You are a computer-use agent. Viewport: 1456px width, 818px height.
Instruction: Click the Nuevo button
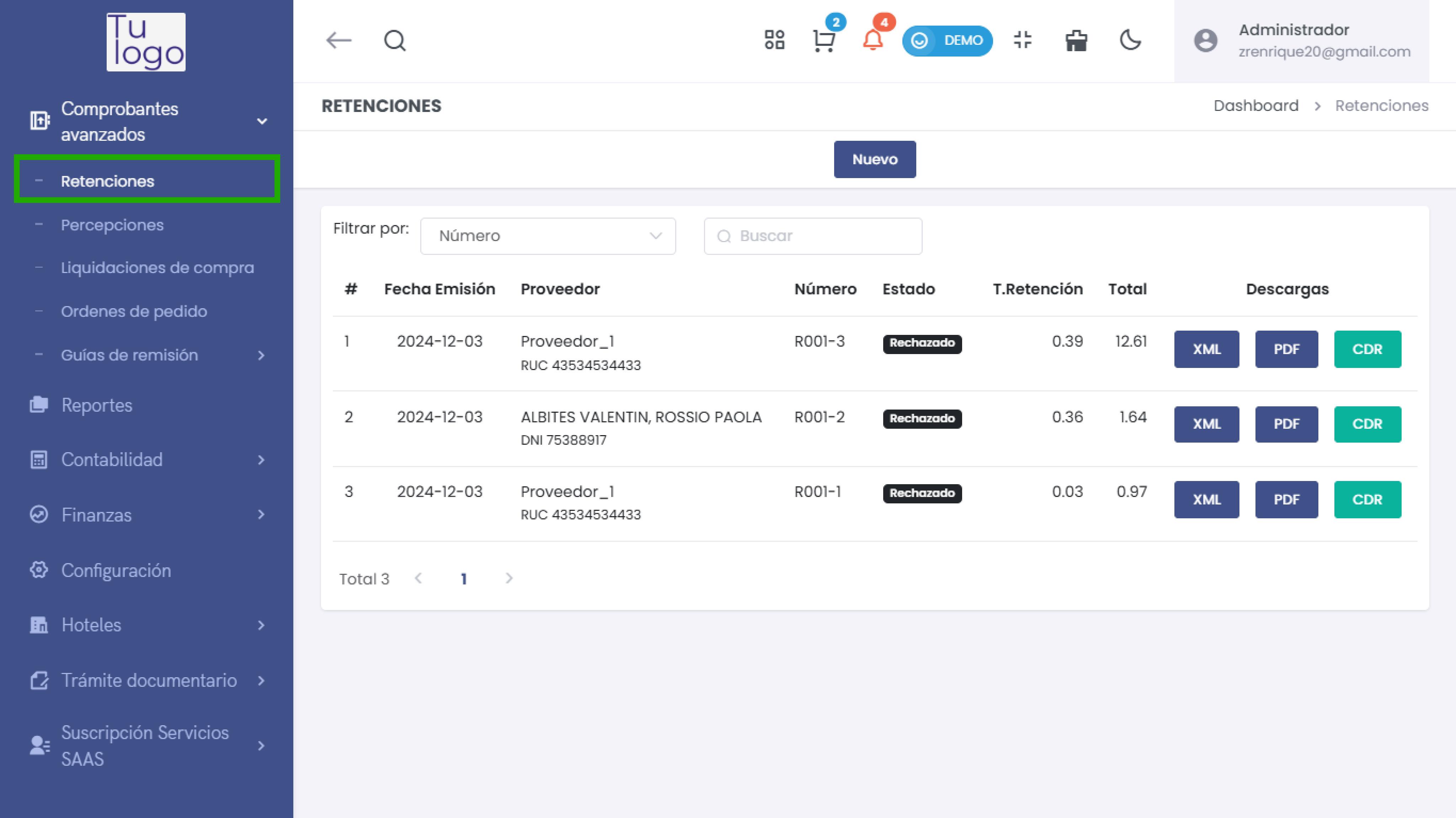click(x=874, y=159)
